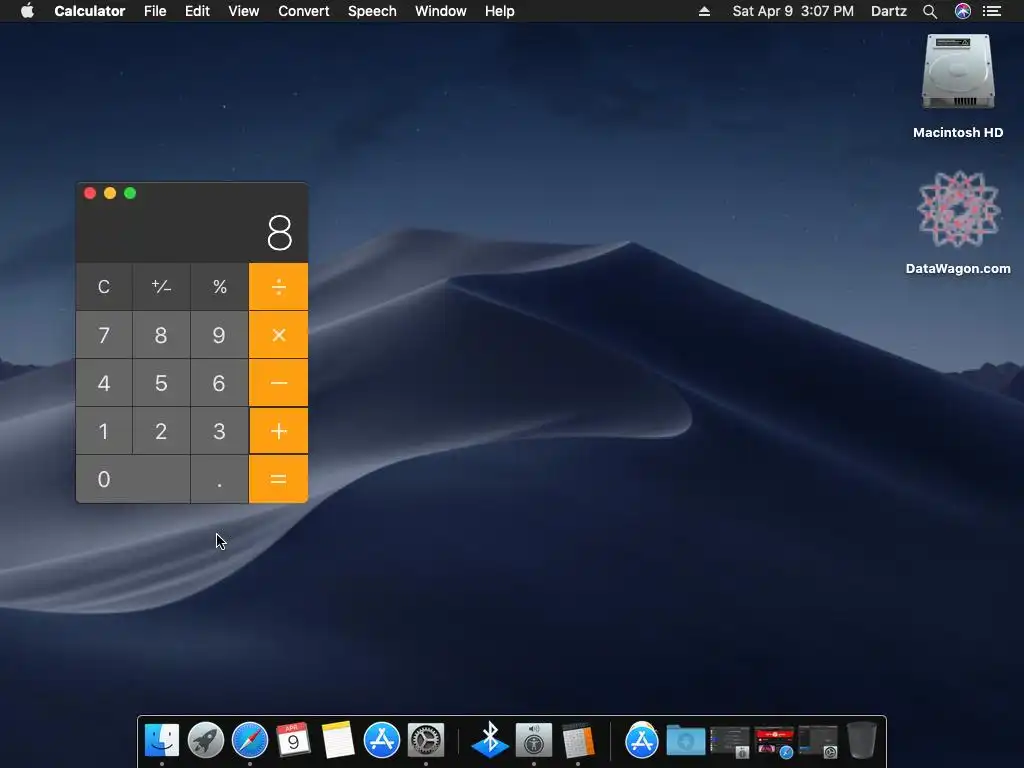Tap the 7 digit key
1024x768 pixels.
pyautogui.click(x=104, y=335)
